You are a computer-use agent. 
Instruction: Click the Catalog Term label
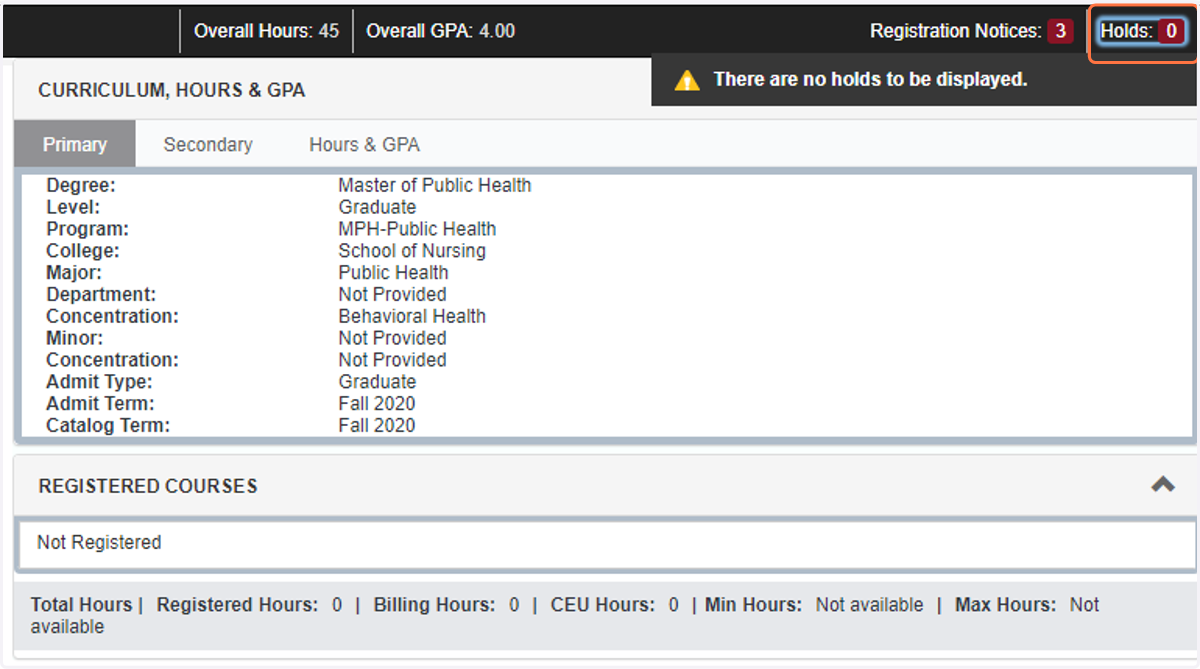tap(108, 425)
